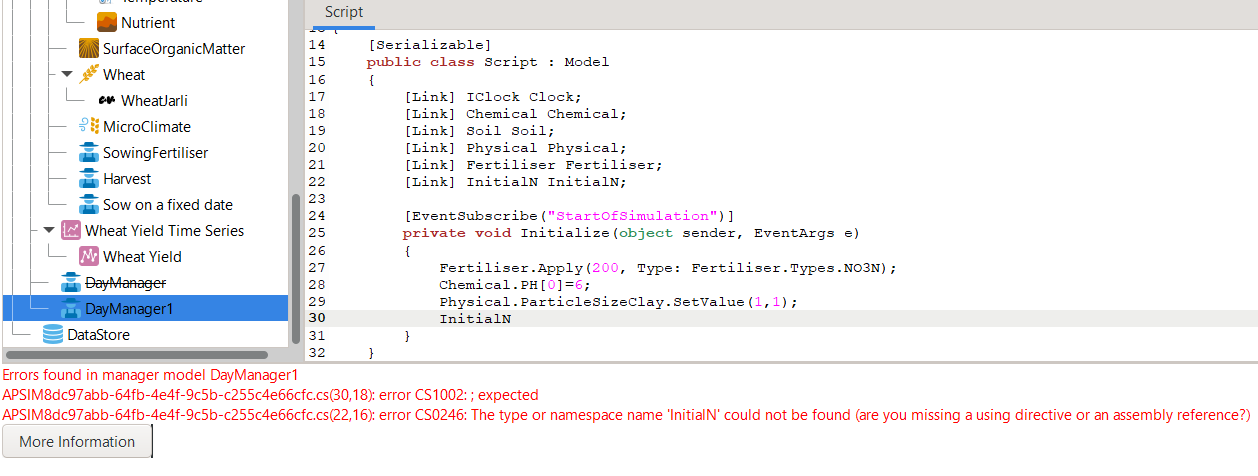Select the Harvest tree item

point(127,178)
